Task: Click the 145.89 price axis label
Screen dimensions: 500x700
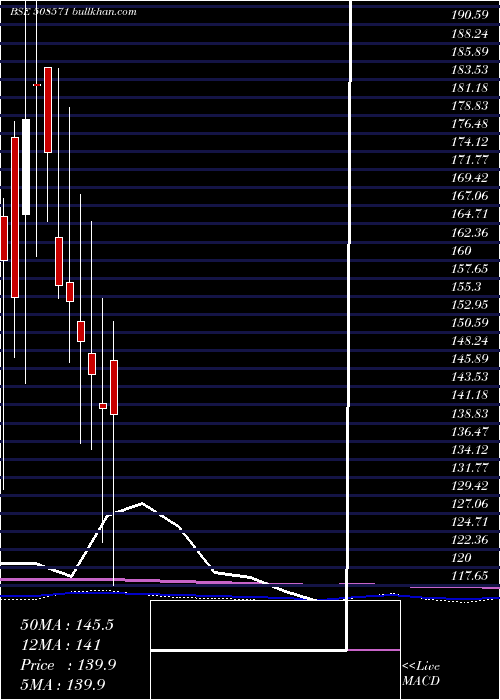Action: pos(469,358)
